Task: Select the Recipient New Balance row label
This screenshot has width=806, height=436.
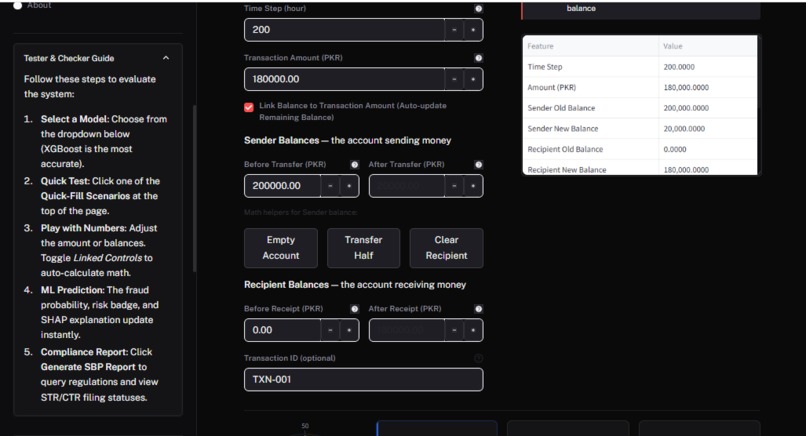Action: (567, 170)
